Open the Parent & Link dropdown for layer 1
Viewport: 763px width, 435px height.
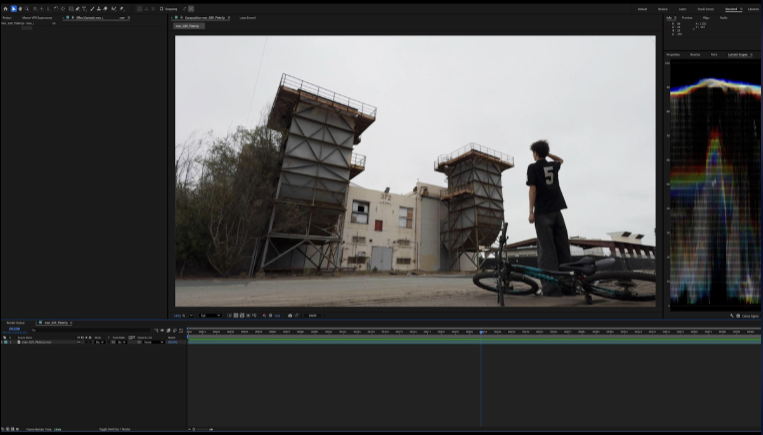[154, 342]
